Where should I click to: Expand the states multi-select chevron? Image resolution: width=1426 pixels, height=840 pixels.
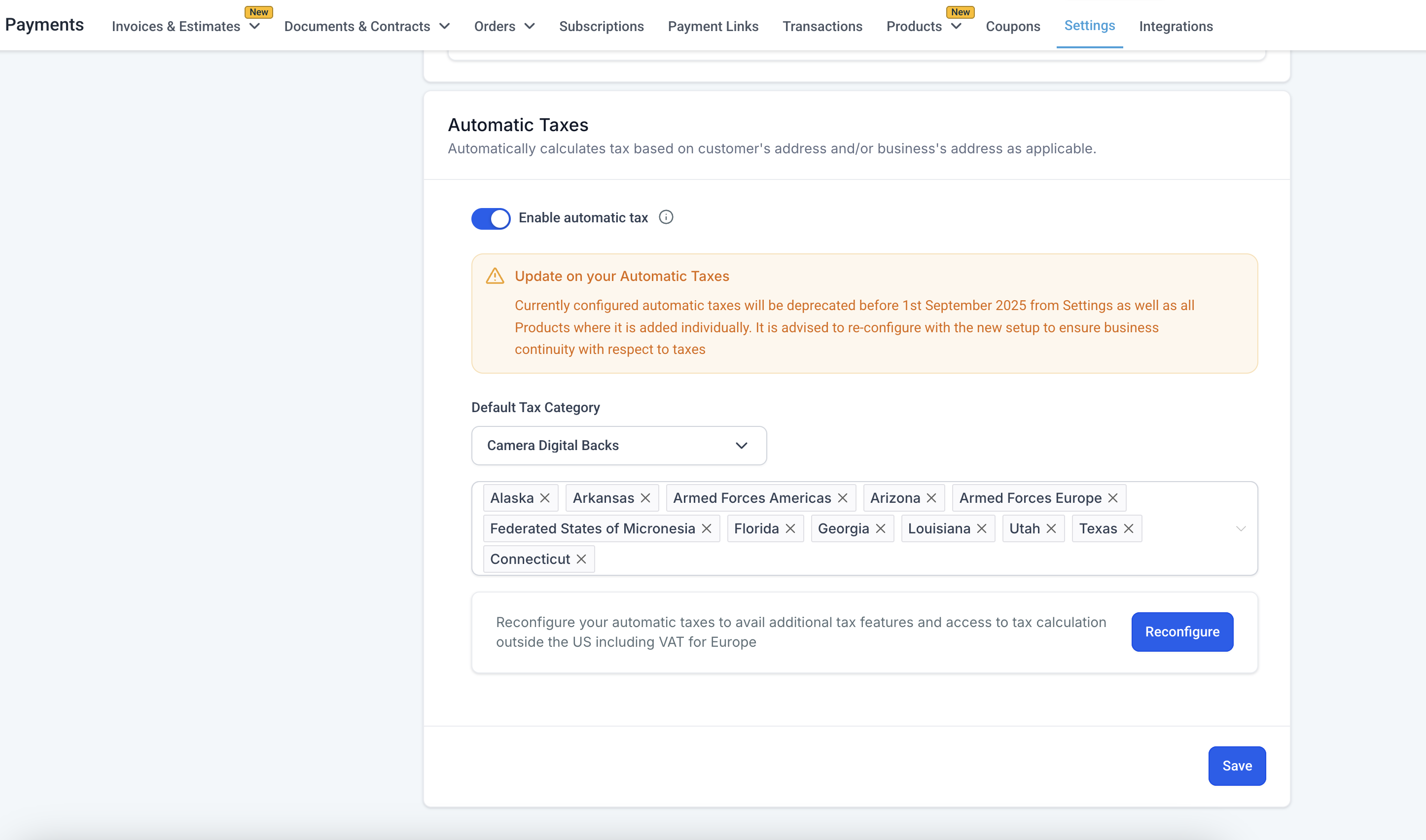click(x=1240, y=528)
